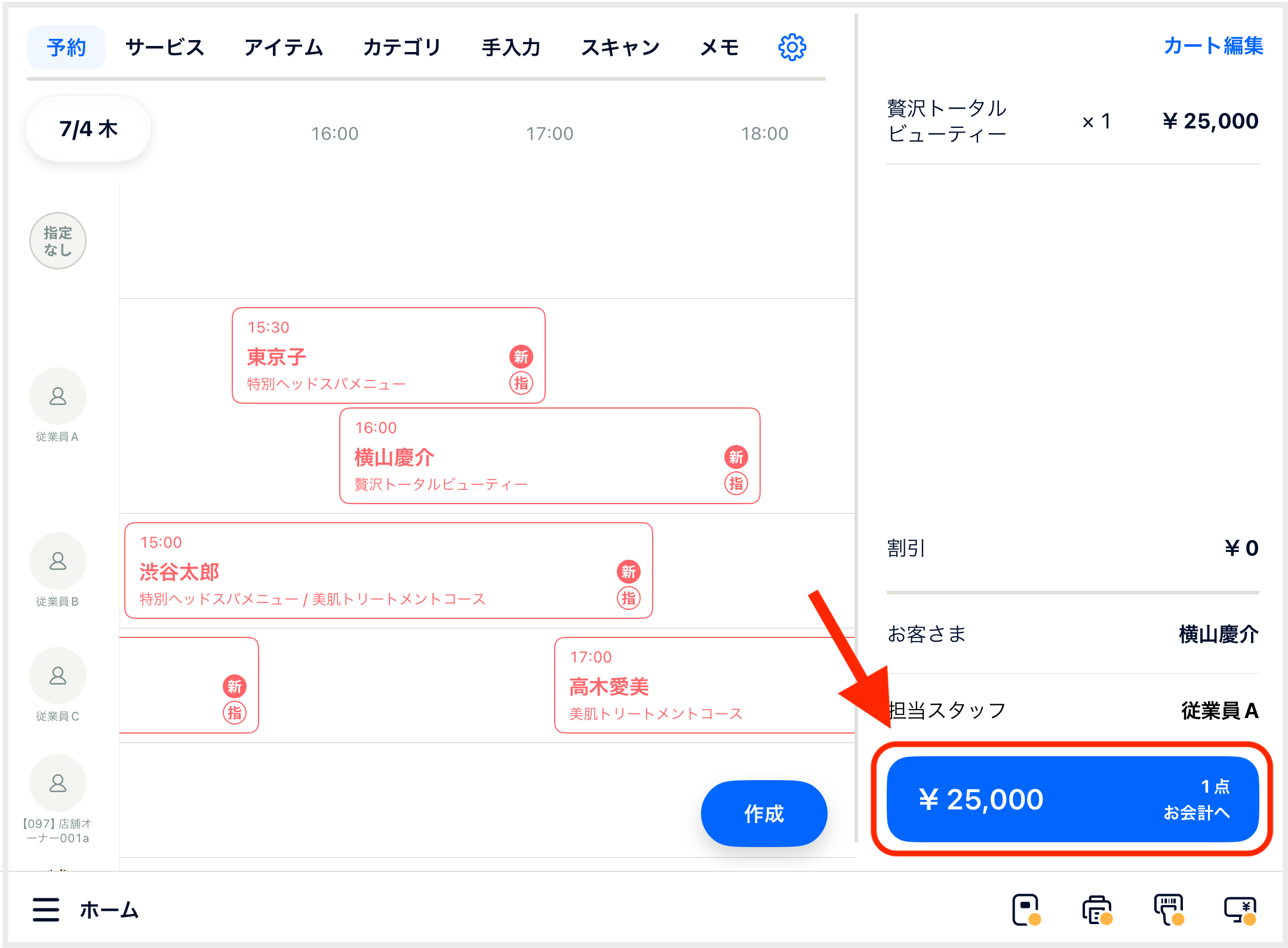Click the 16:00 time header
The height and width of the screenshot is (948, 1288).
[334, 133]
